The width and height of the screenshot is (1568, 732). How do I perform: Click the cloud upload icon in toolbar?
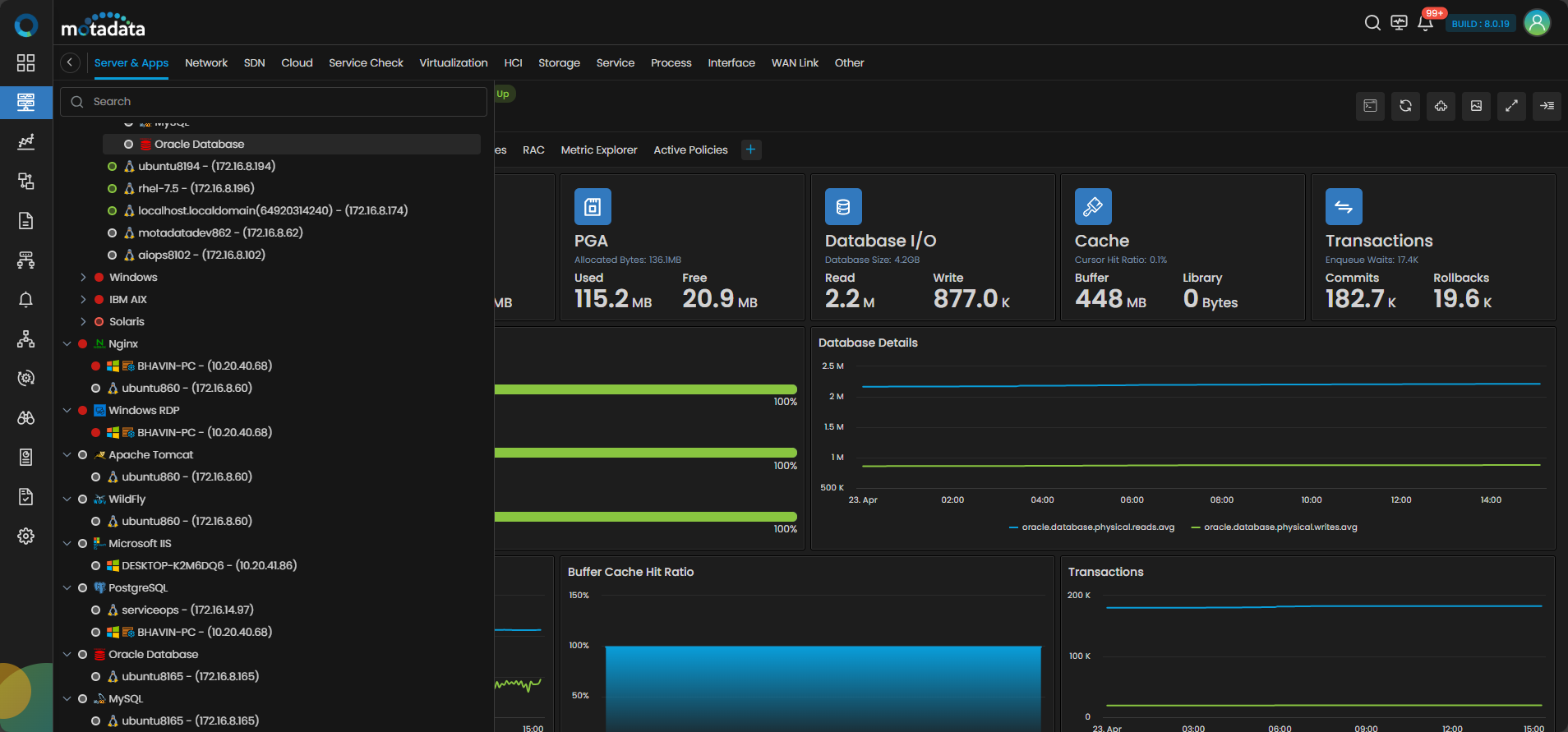pyautogui.click(x=1441, y=106)
